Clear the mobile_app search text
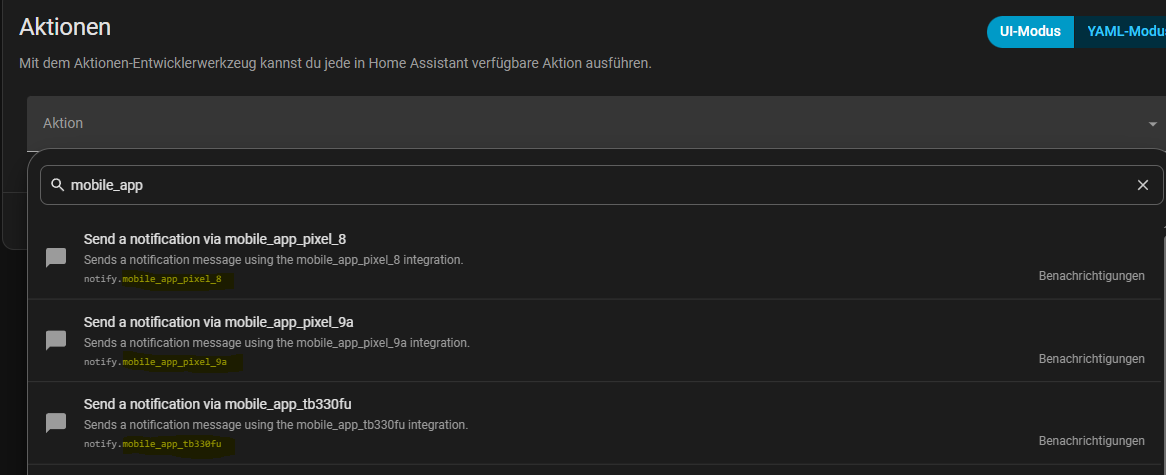Viewport: 1166px width, 475px height. point(1143,185)
